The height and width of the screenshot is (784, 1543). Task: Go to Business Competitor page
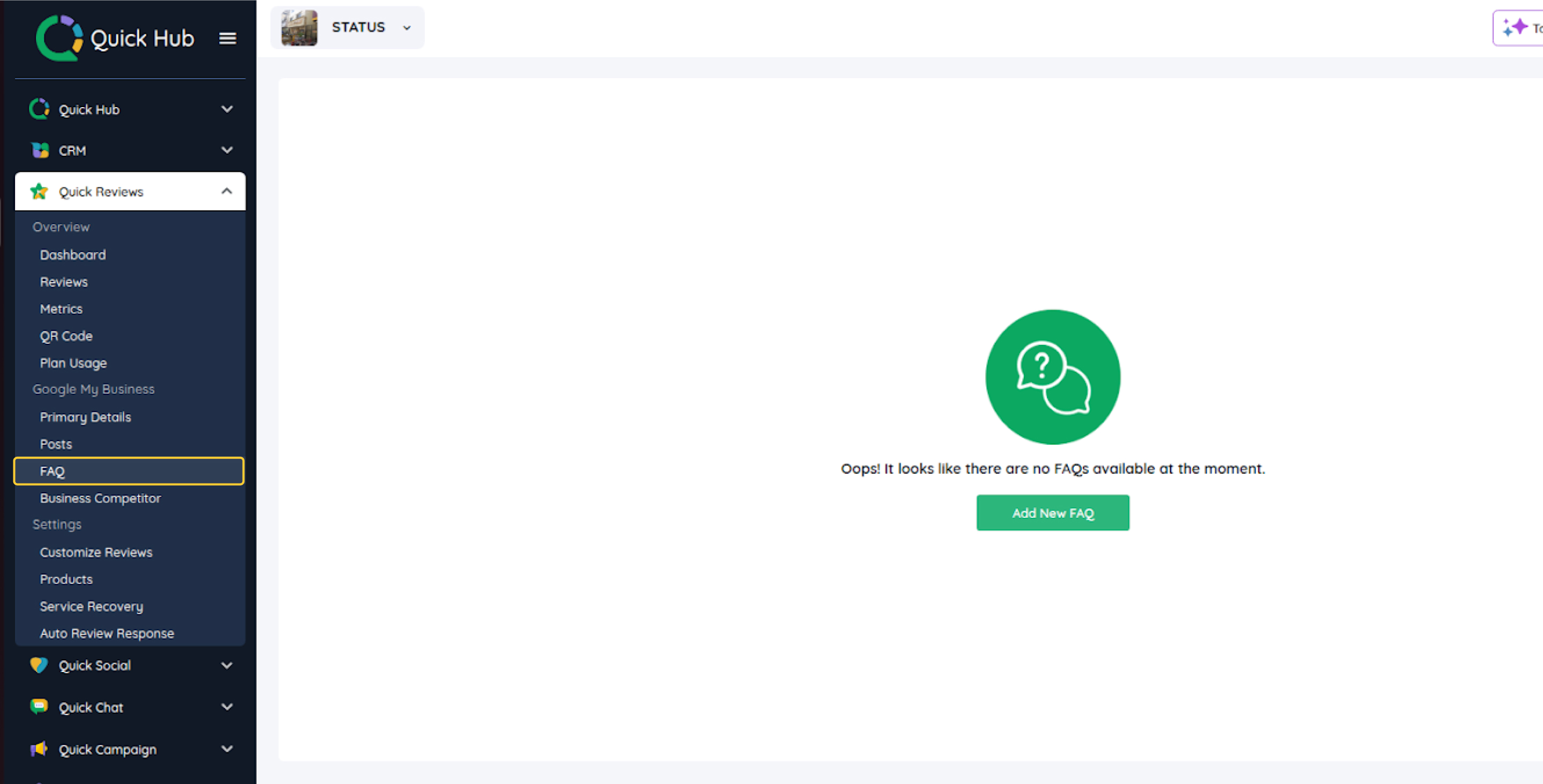tap(100, 499)
